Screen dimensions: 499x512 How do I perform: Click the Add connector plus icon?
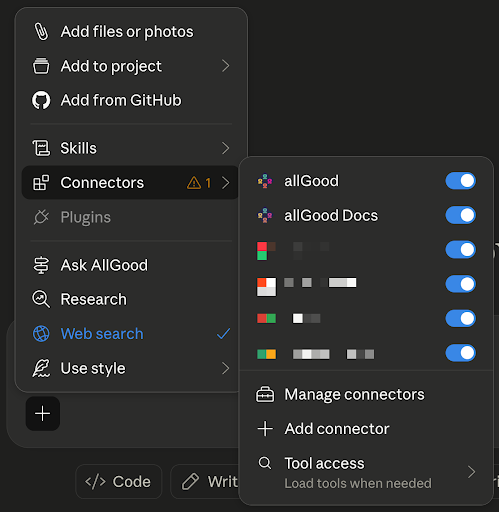coord(265,429)
